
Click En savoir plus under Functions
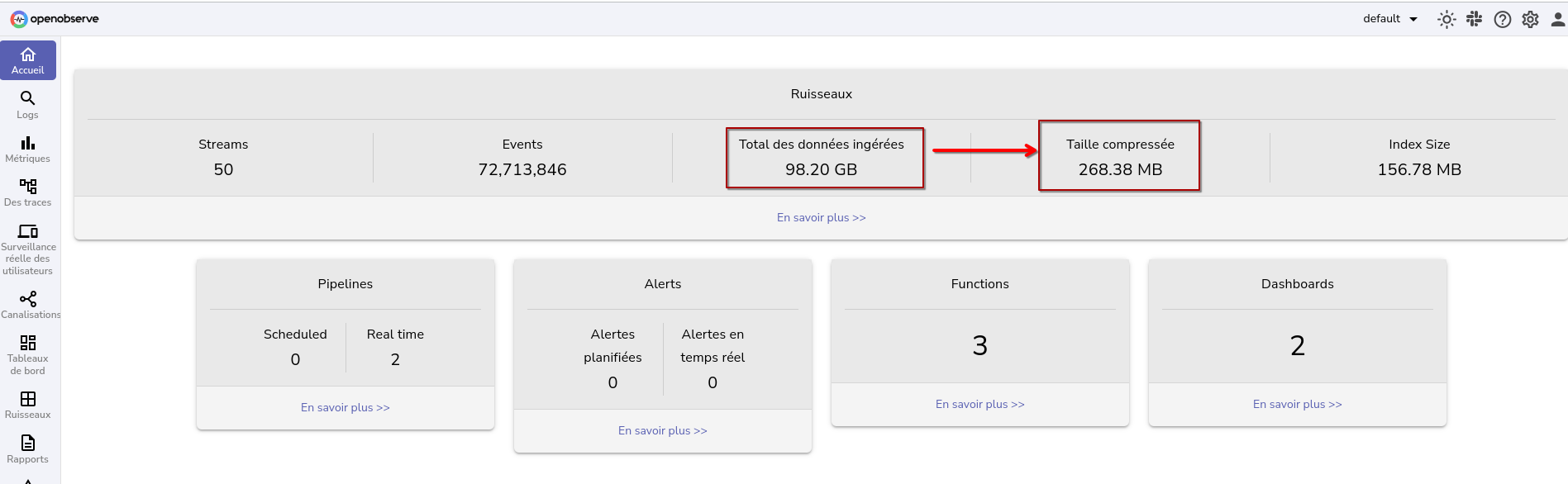point(979,404)
